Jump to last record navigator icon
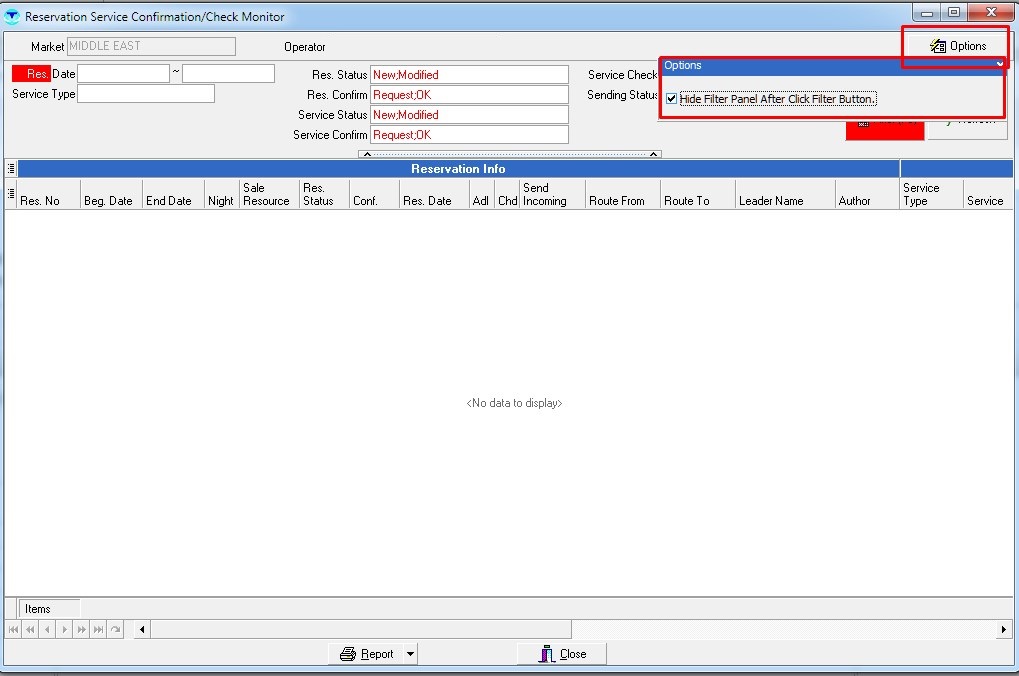This screenshot has height=676, width=1019. tap(98, 629)
